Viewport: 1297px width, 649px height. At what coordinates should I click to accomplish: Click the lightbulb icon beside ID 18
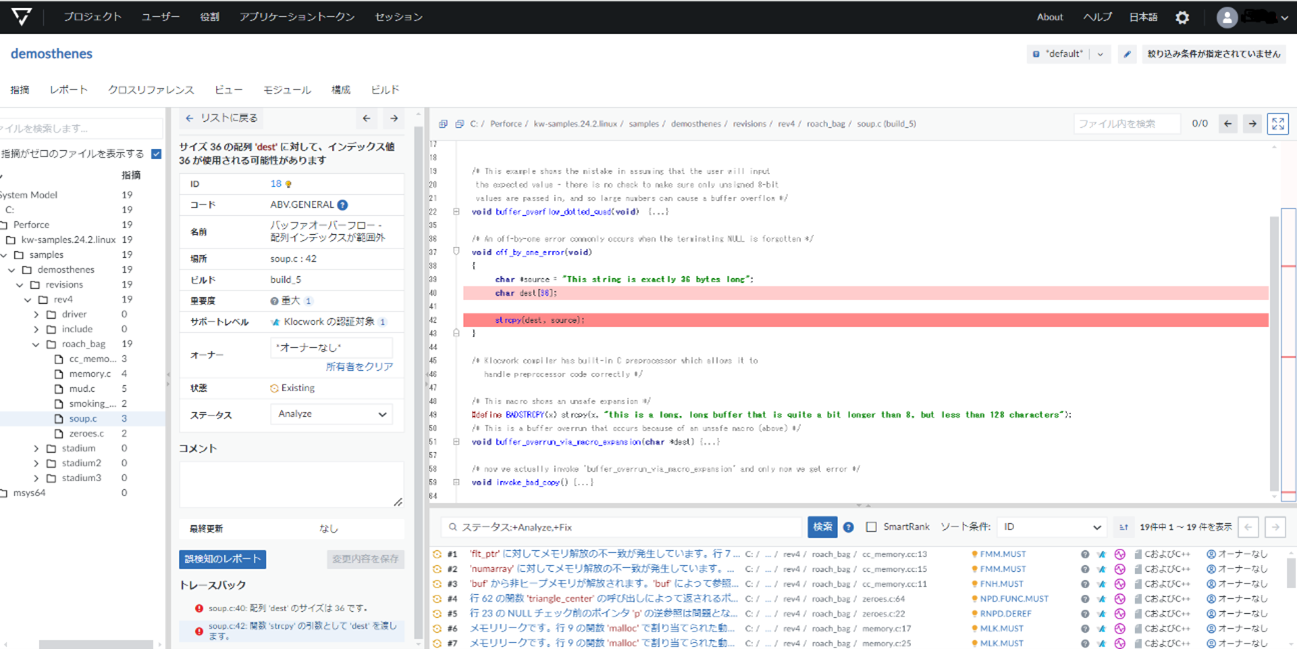click(x=288, y=185)
